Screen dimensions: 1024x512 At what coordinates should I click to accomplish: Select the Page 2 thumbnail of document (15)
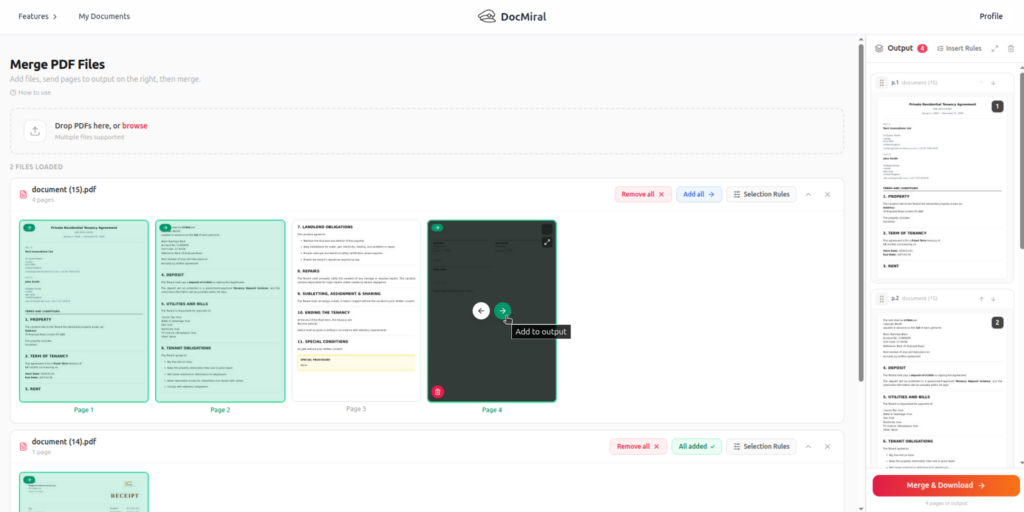pyautogui.click(x=220, y=311)
